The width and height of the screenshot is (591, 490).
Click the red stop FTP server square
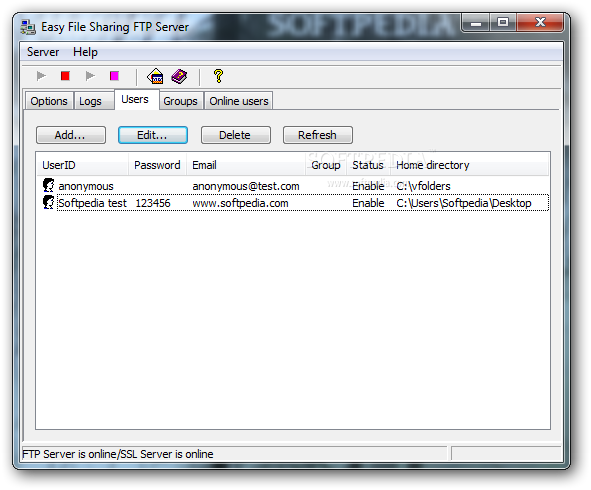point(65,76)
